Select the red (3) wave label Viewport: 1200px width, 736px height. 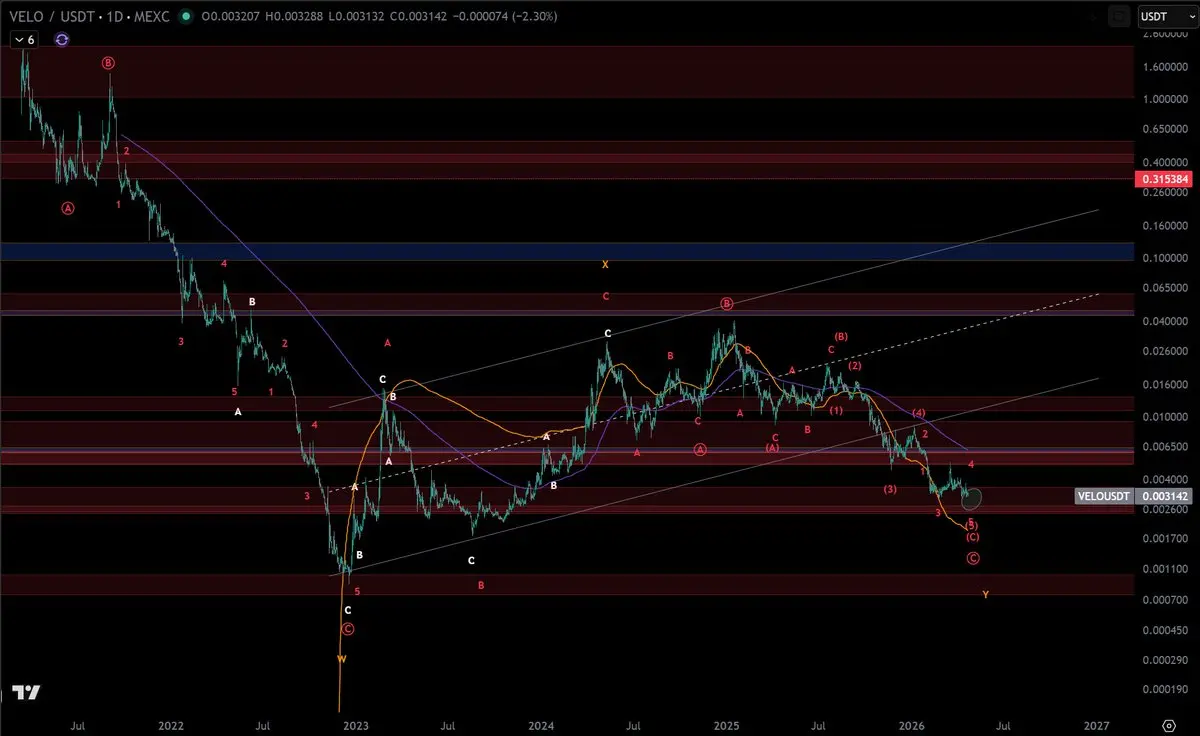[890, 489]
